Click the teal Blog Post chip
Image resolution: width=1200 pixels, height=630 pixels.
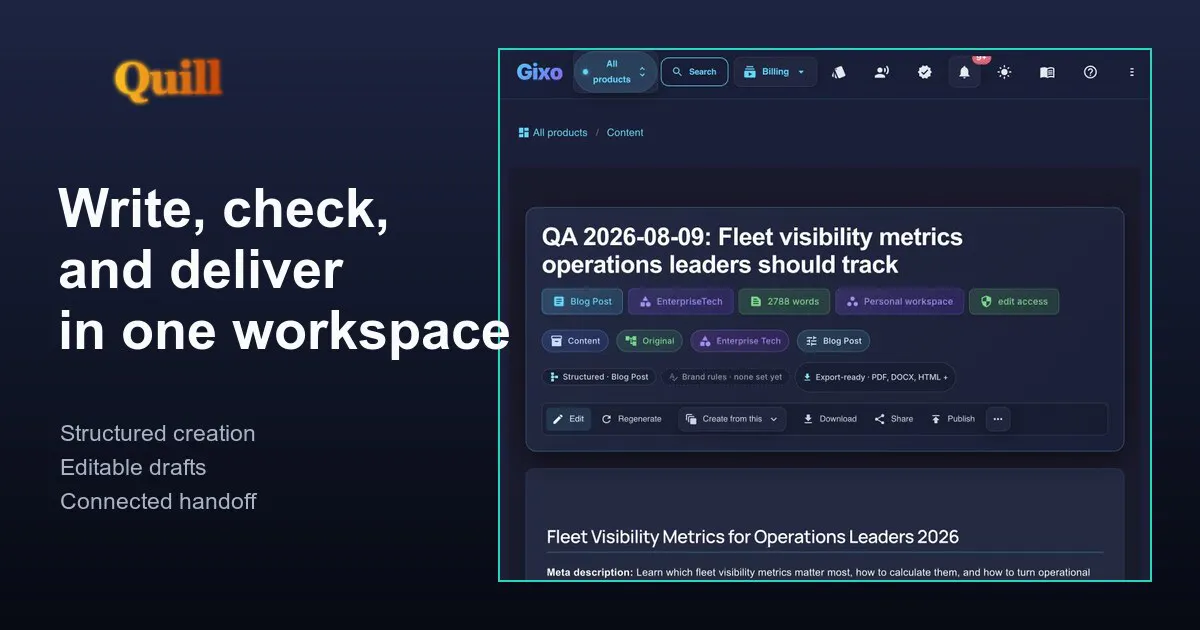(583, 301)
